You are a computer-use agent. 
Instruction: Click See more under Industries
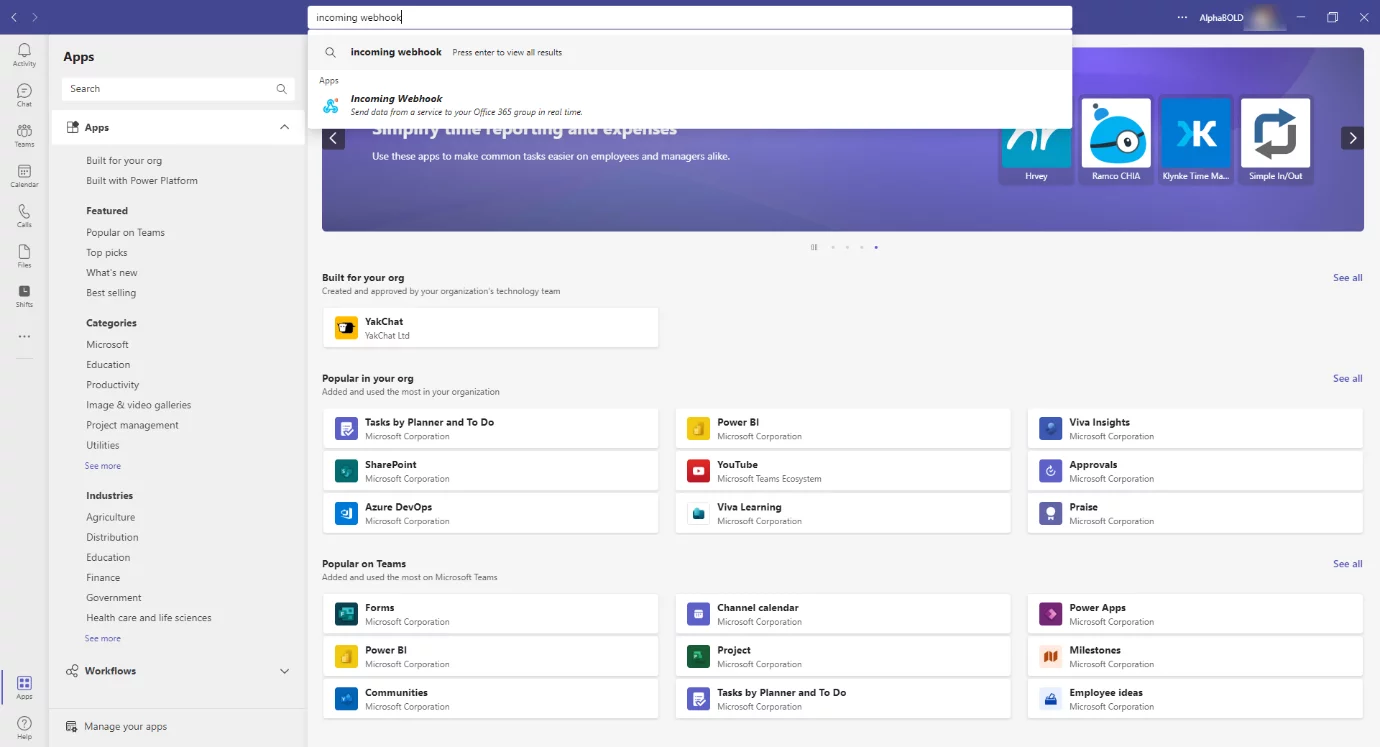[x=103, y=638]
